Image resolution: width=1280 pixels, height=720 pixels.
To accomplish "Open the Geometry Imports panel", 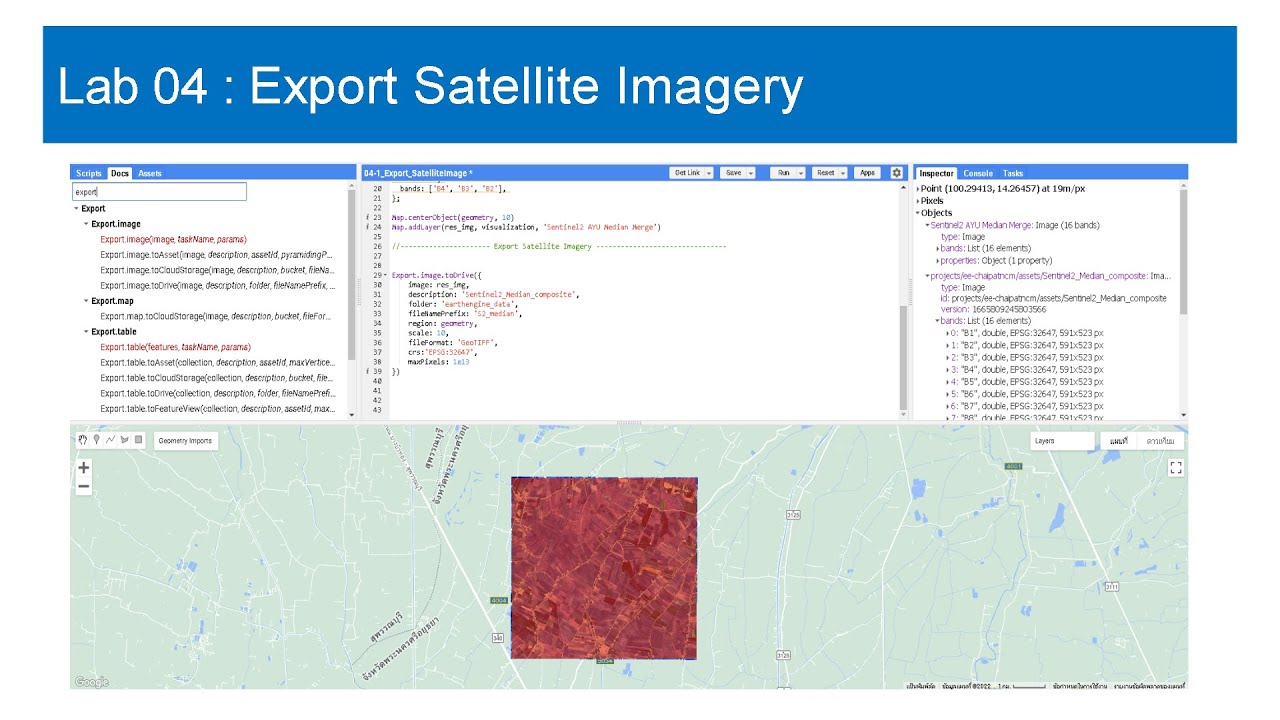I will pyautogui.click(x=185, y=440).
